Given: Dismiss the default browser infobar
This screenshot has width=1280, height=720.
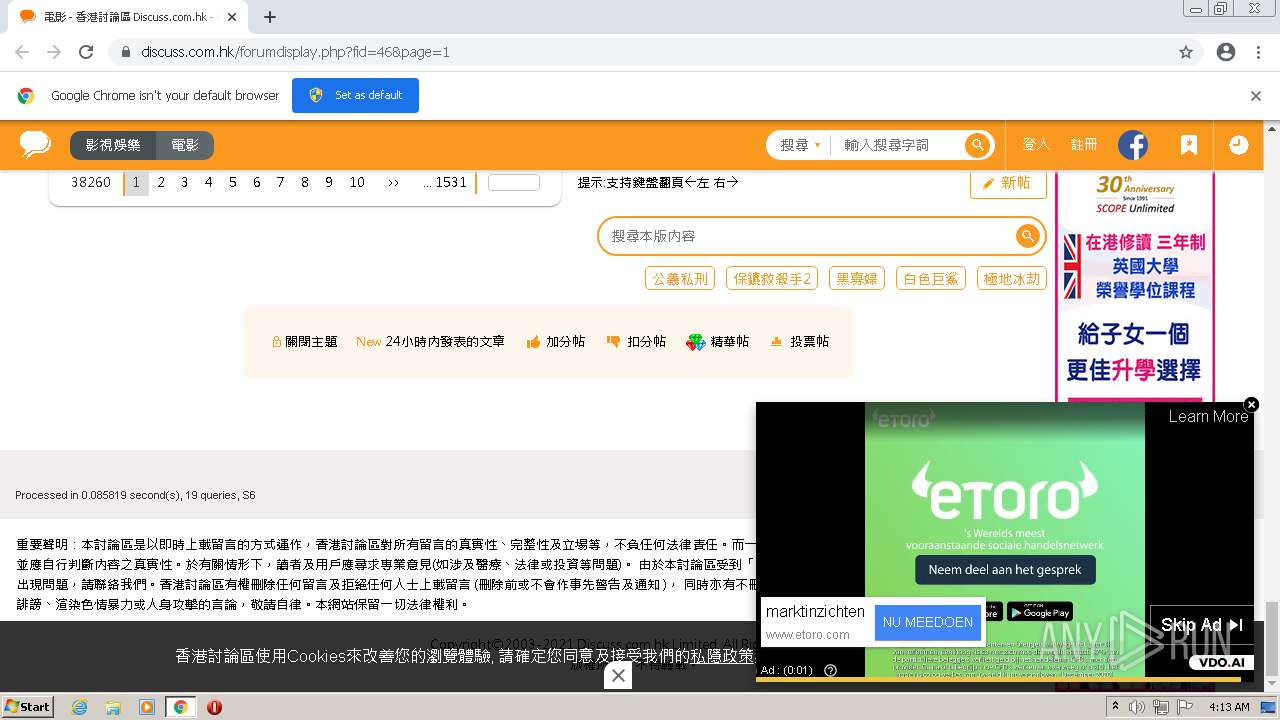Looking at the screenshot, I should coord(1256,96).
